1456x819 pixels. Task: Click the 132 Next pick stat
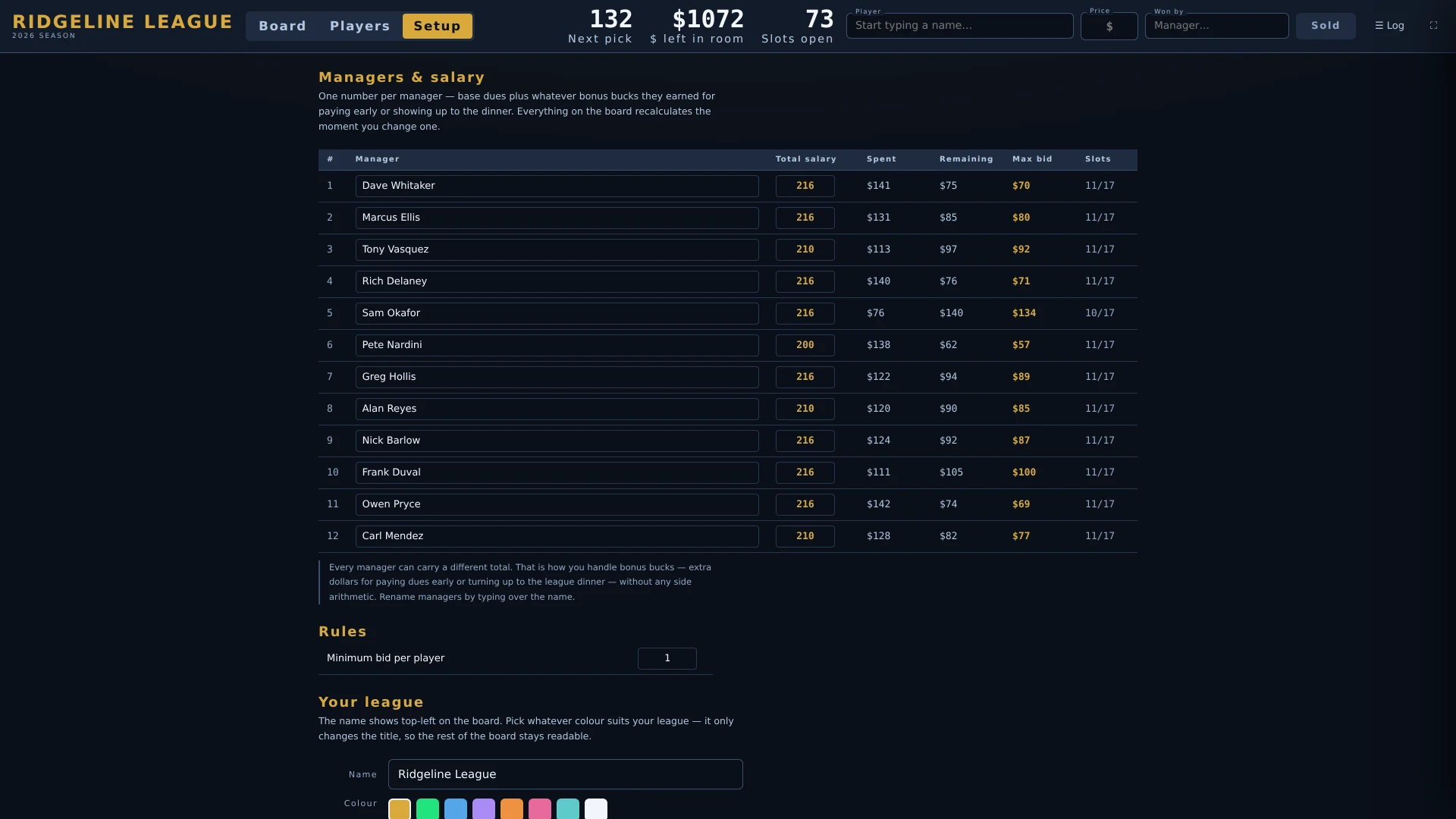[600, 26]
